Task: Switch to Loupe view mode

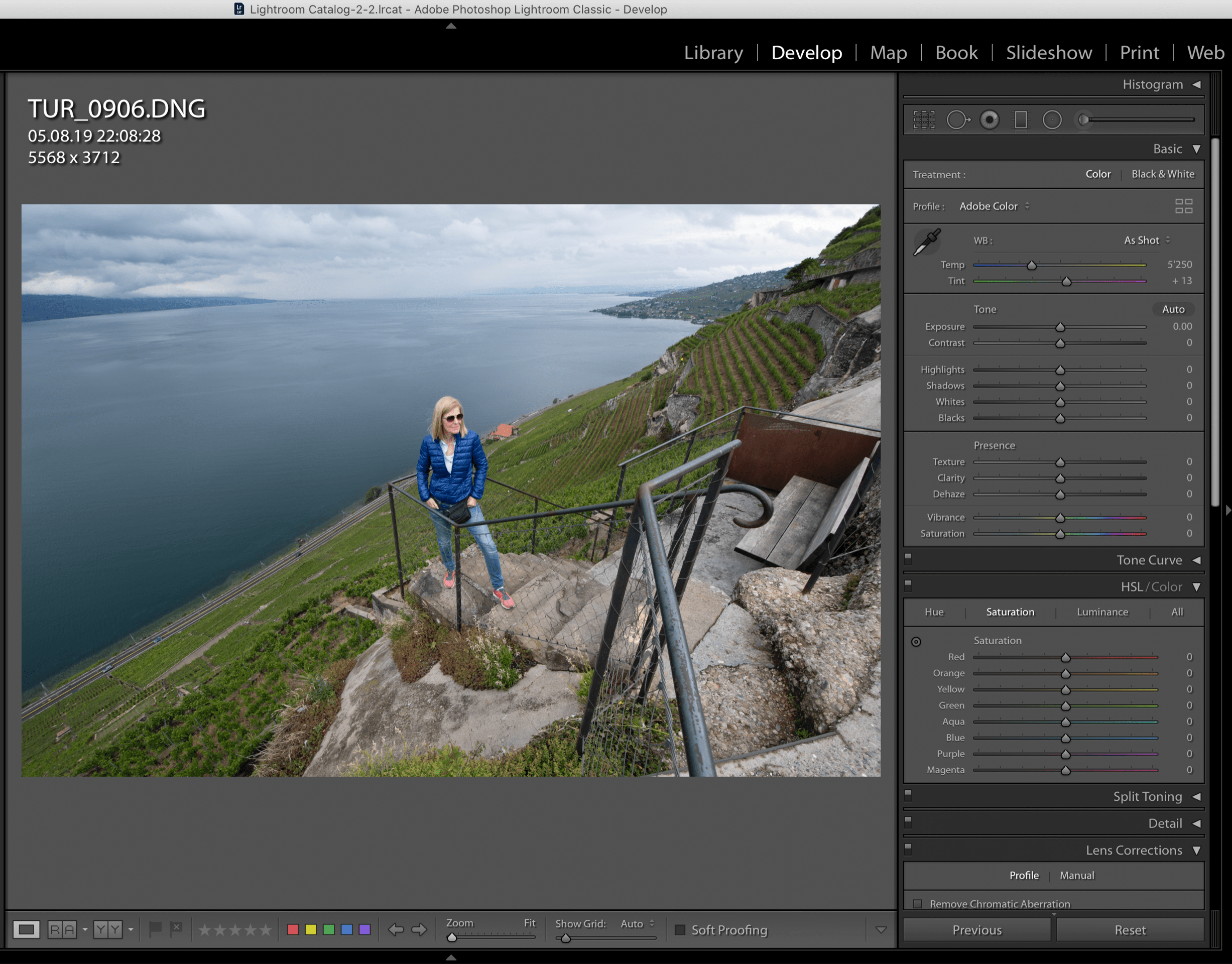Action: (27, 929)
